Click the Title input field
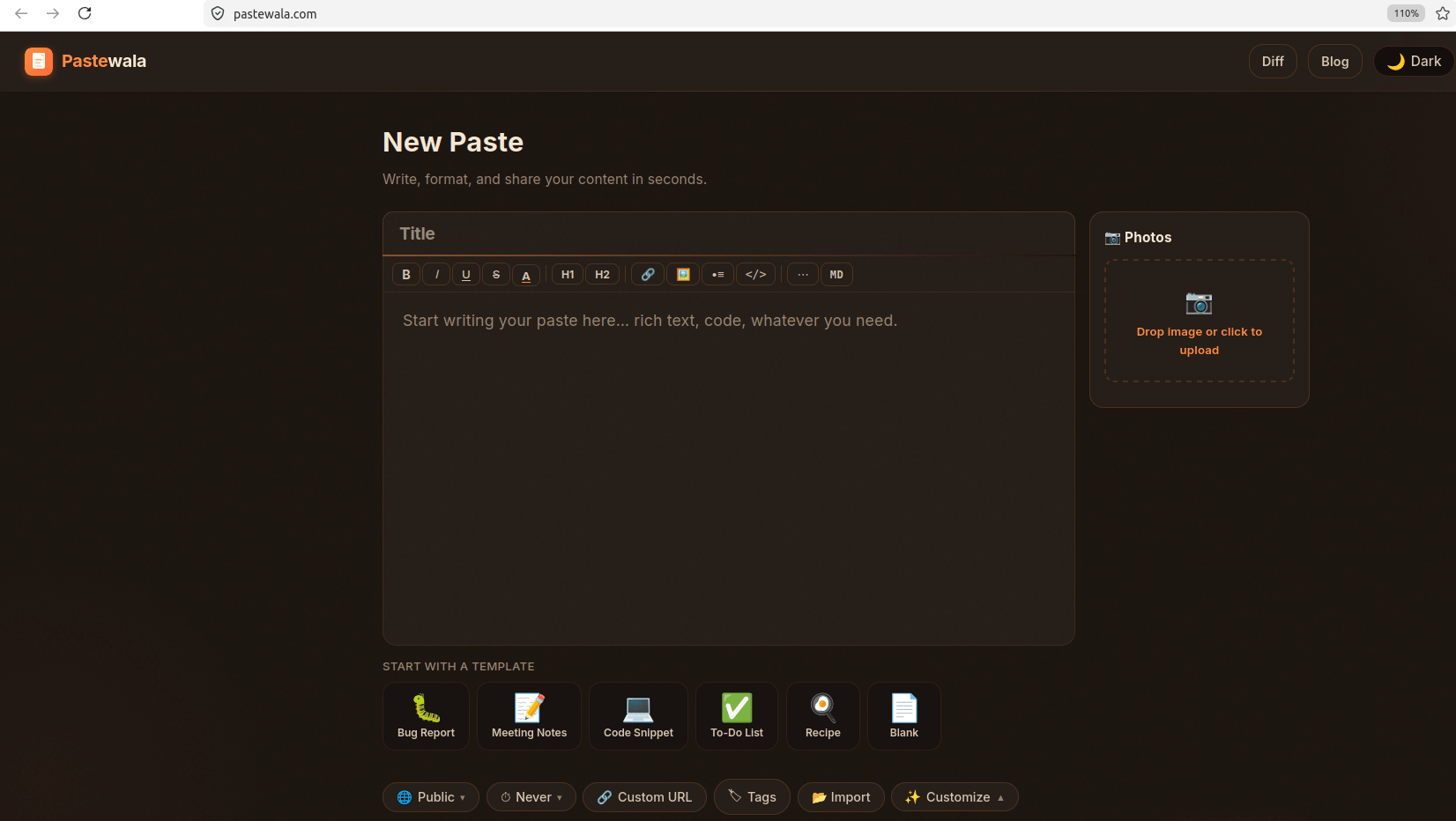 pyautogui.click(x=729, y=233)
